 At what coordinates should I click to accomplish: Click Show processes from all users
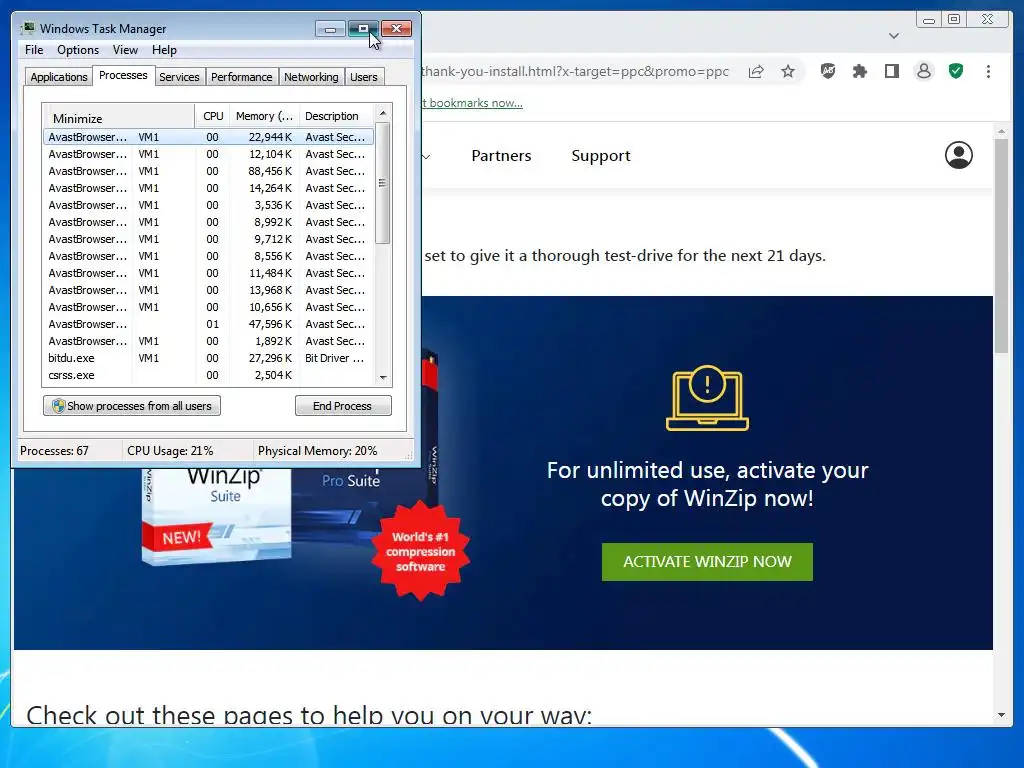[x=132, y=406]
